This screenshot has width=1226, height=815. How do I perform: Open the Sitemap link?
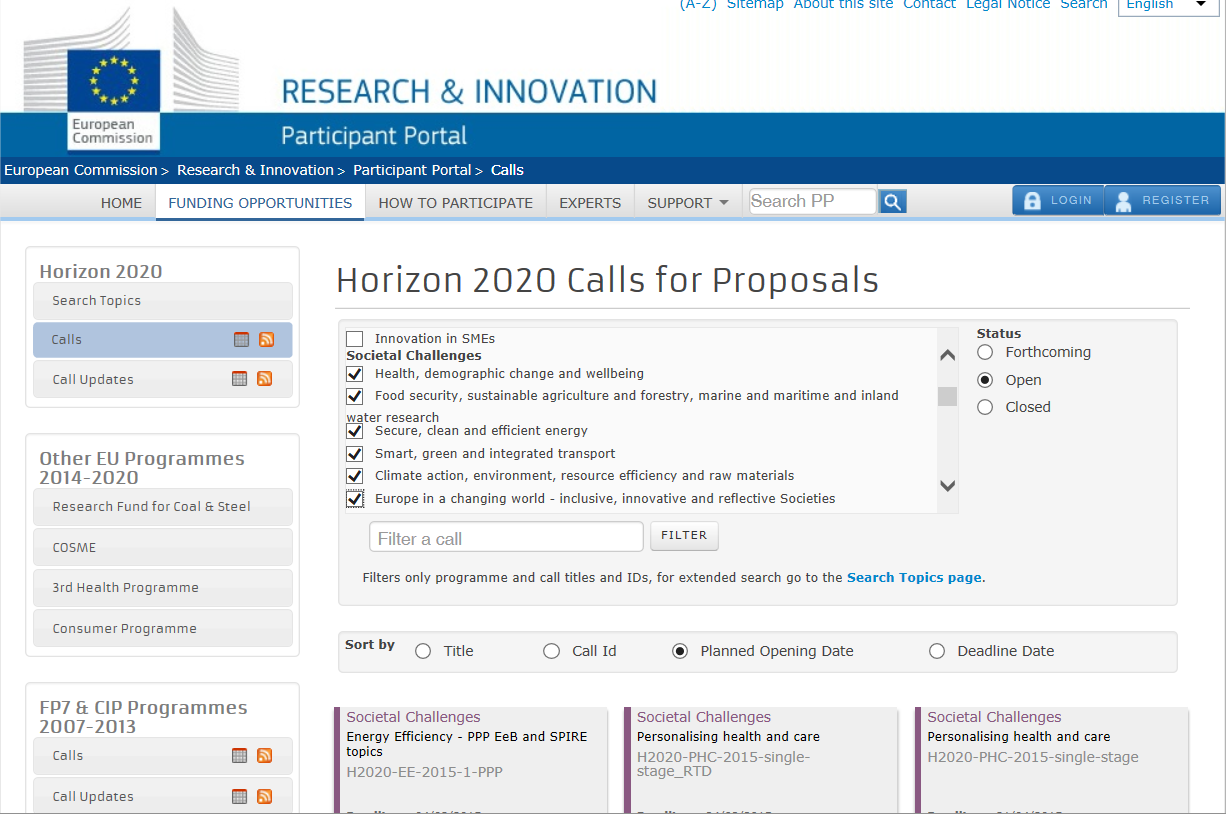(755, 5)
